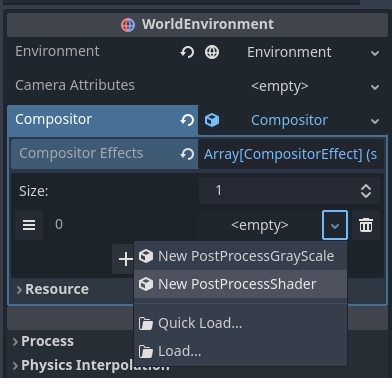Expand the Process section
This screenshot has width=392, height=378.
pyautogui.click(x=43, y=341)
